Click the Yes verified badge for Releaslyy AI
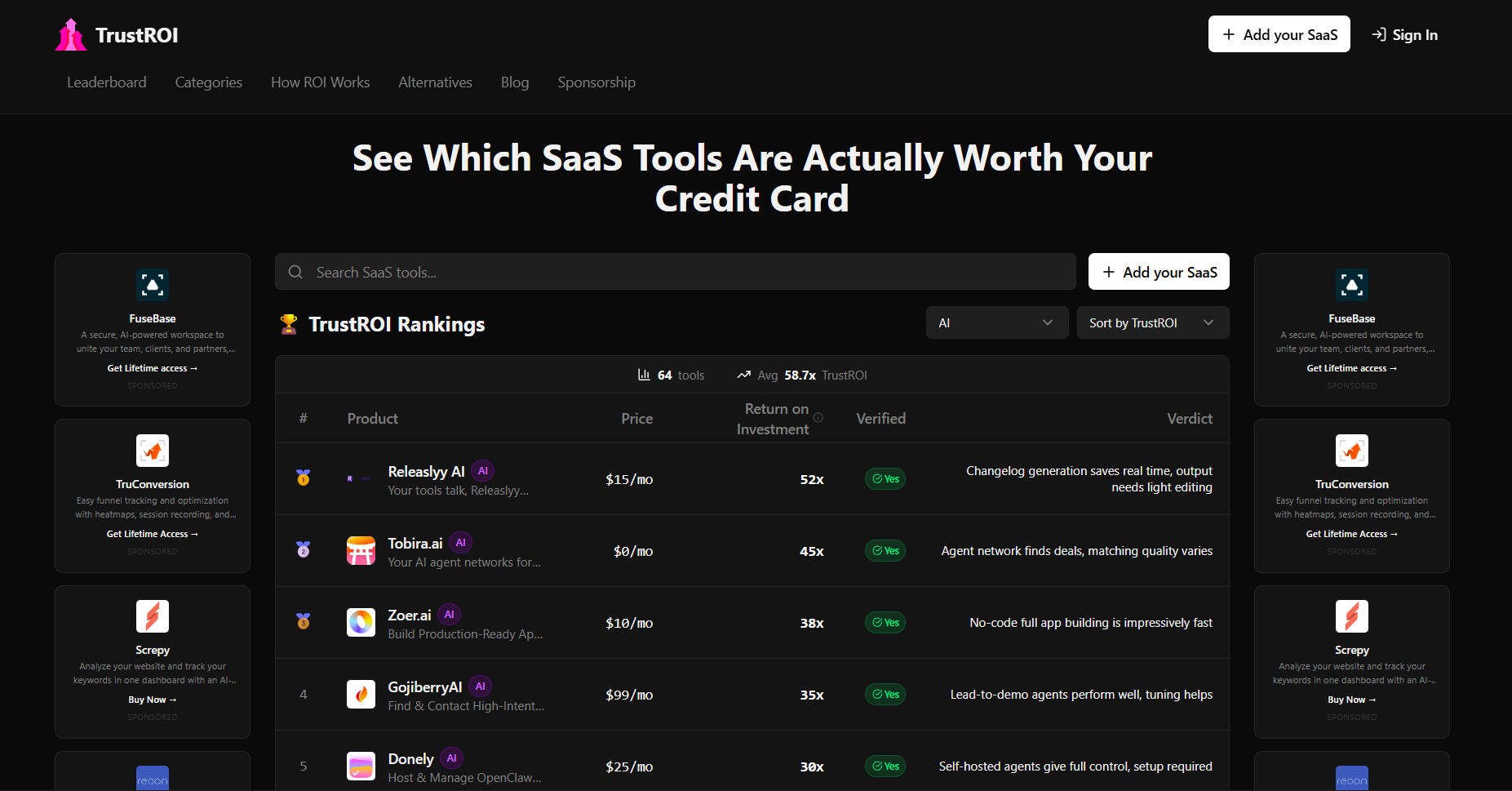The width and height of the screenshot is (1512, 791). [885, 479]
